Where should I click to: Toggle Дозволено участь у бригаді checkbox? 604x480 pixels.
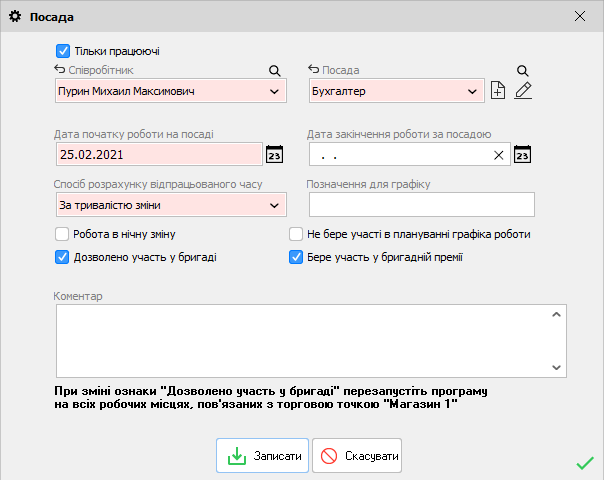[63, 257]
